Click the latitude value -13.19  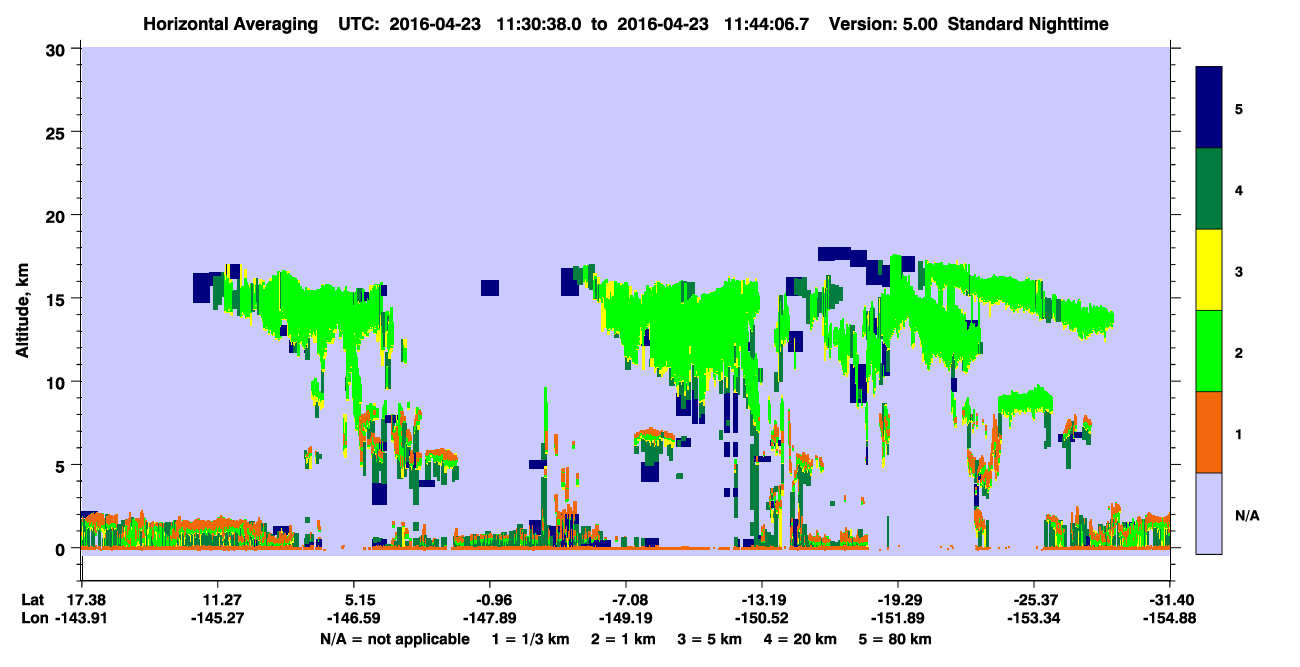coord(762,600)
